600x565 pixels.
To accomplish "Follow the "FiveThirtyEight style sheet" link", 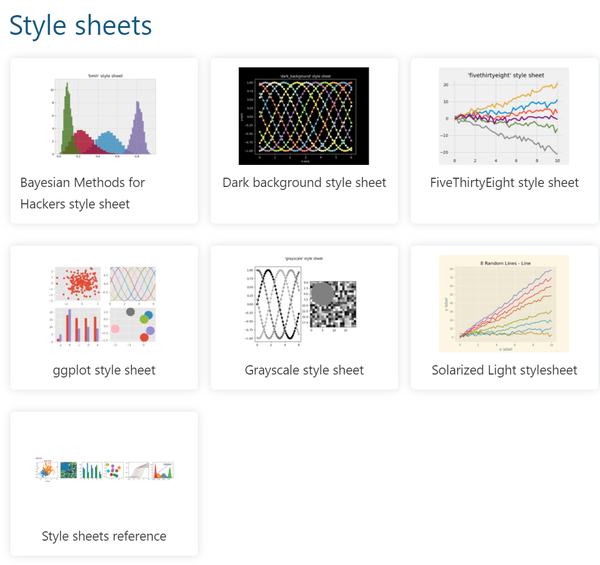I will [504, 183].
